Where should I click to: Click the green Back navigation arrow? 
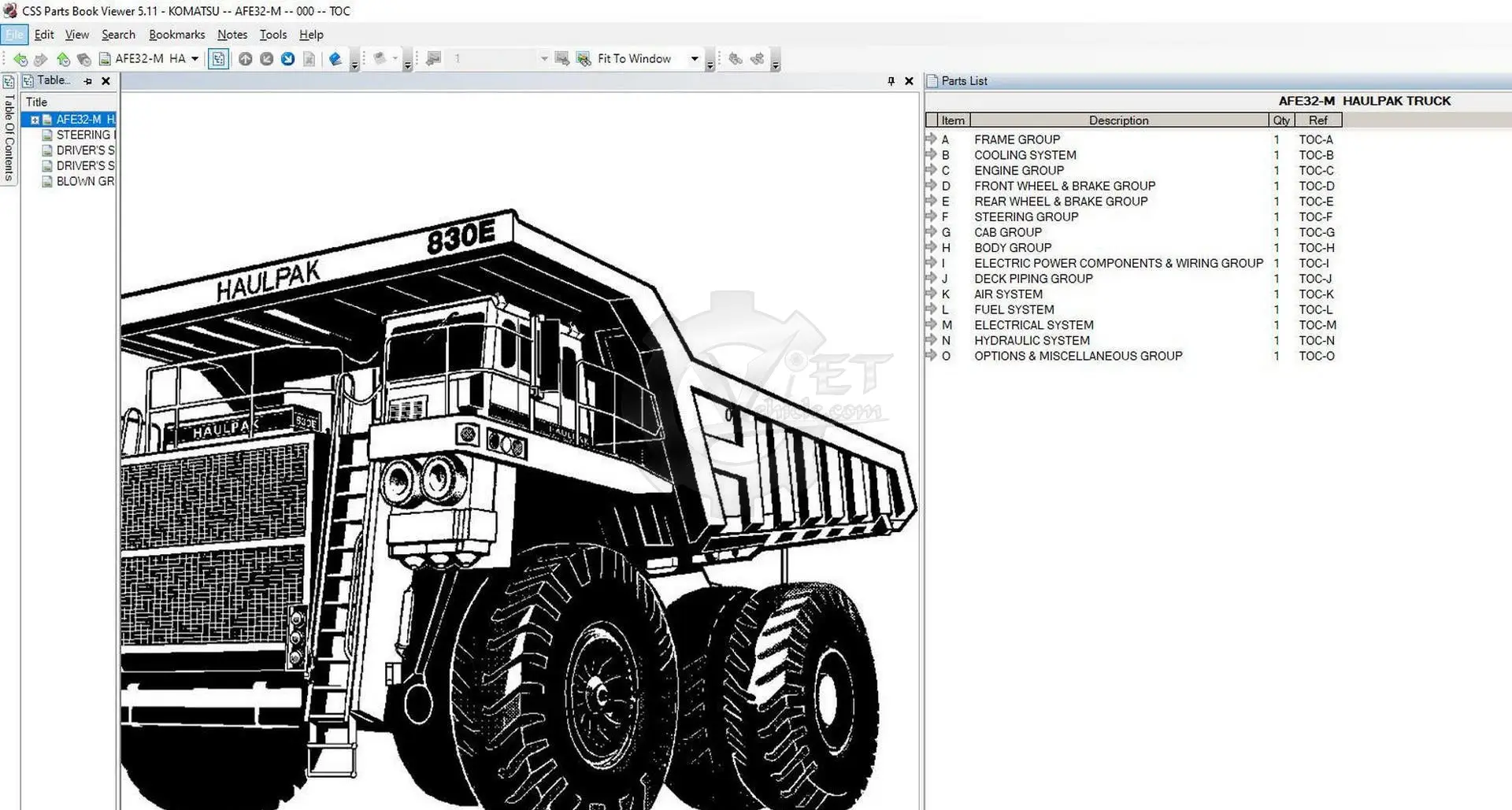click(x=20, y=59)
